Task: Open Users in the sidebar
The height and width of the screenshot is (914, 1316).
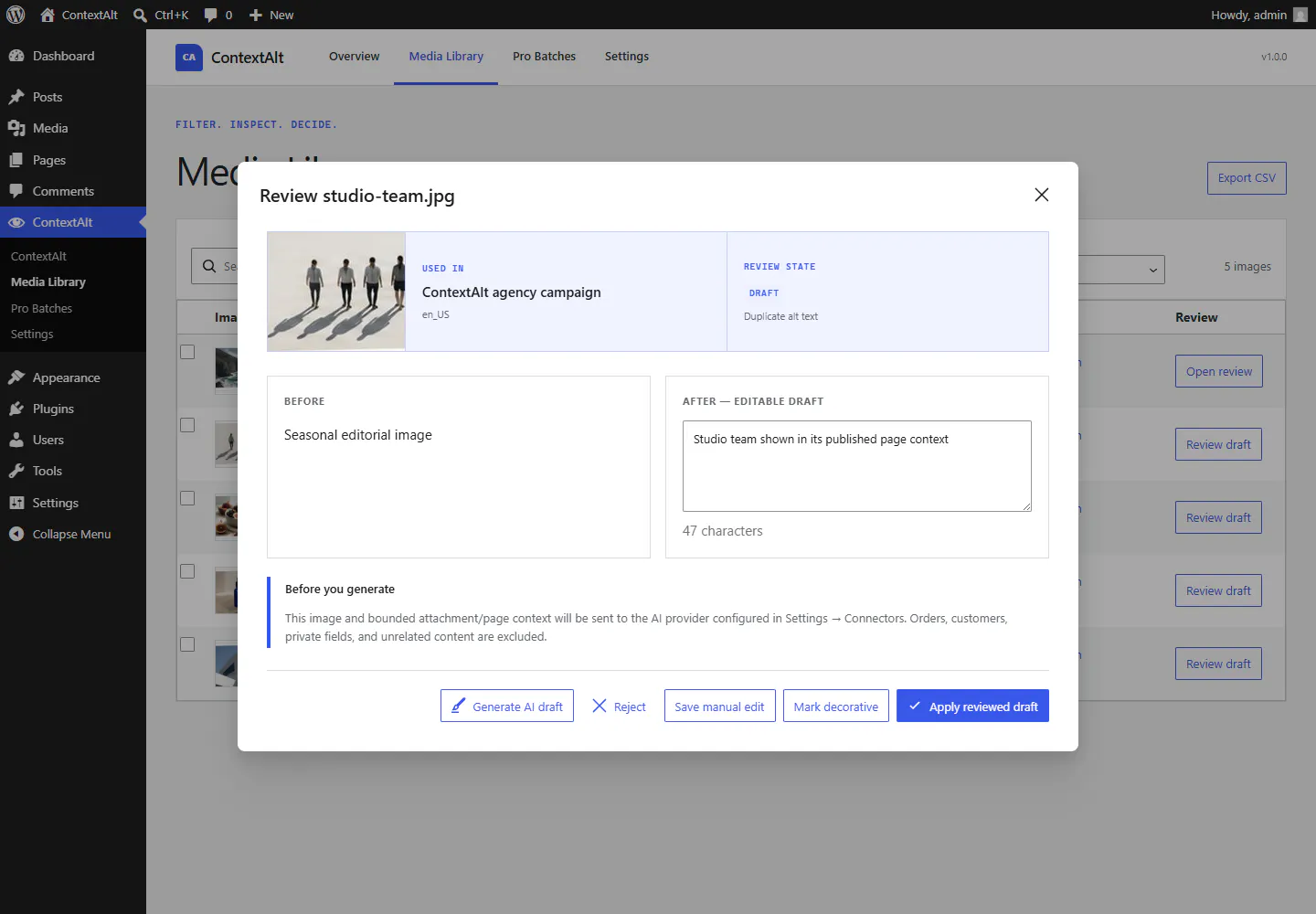Action: click(73, 440)
